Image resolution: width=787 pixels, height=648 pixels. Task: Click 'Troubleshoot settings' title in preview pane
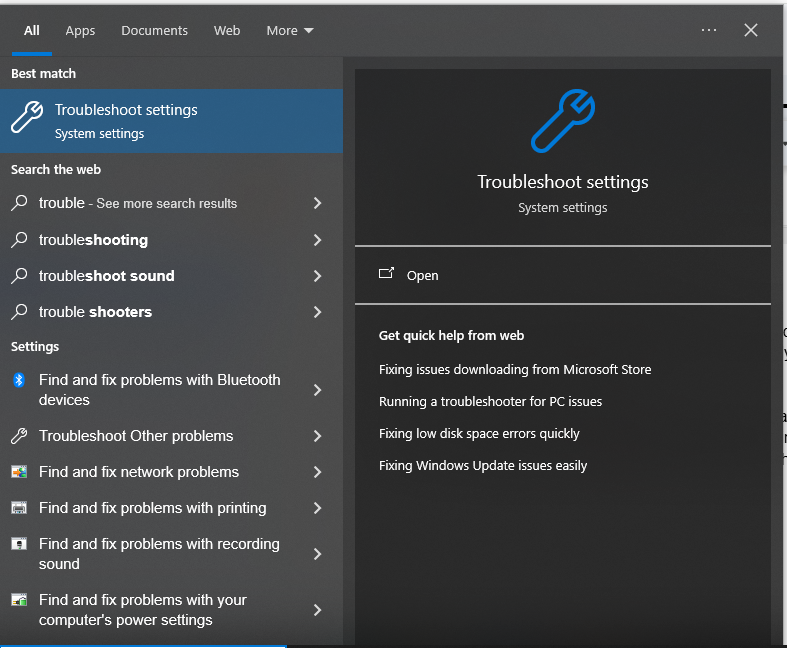(x=563, y=182)
